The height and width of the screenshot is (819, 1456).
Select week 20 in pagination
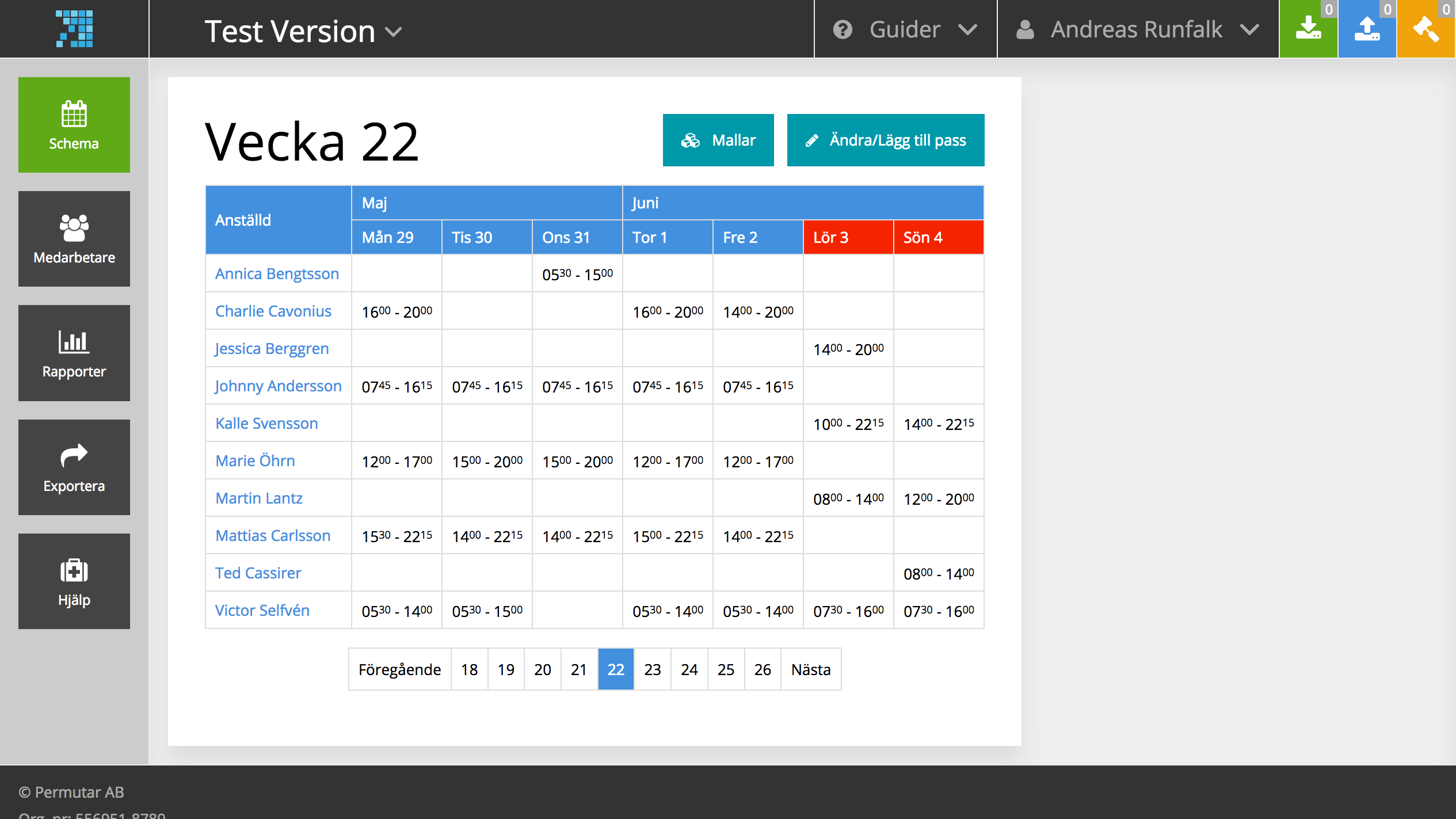[x=543, y=669]
